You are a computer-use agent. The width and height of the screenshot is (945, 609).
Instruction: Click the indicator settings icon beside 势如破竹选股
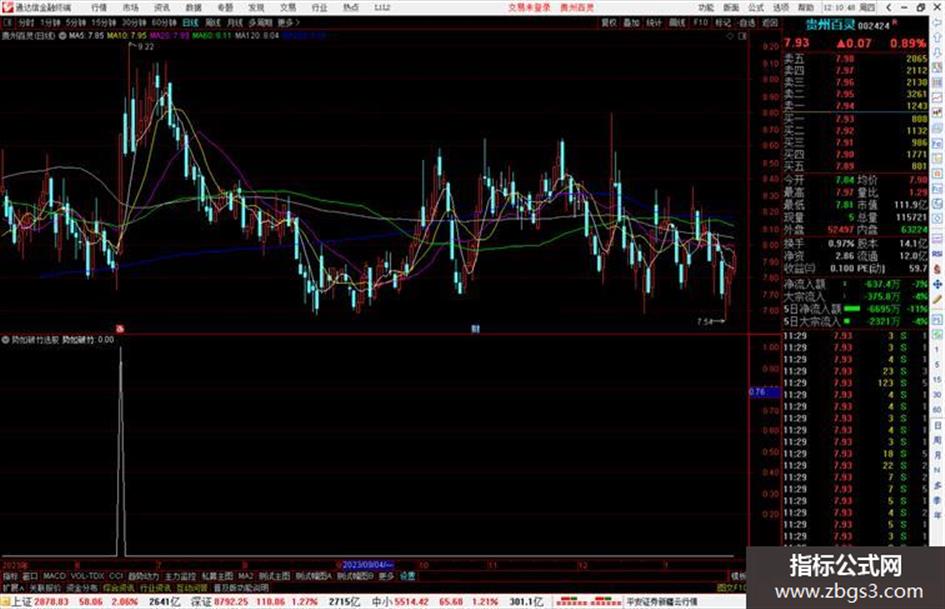point(5,340)
